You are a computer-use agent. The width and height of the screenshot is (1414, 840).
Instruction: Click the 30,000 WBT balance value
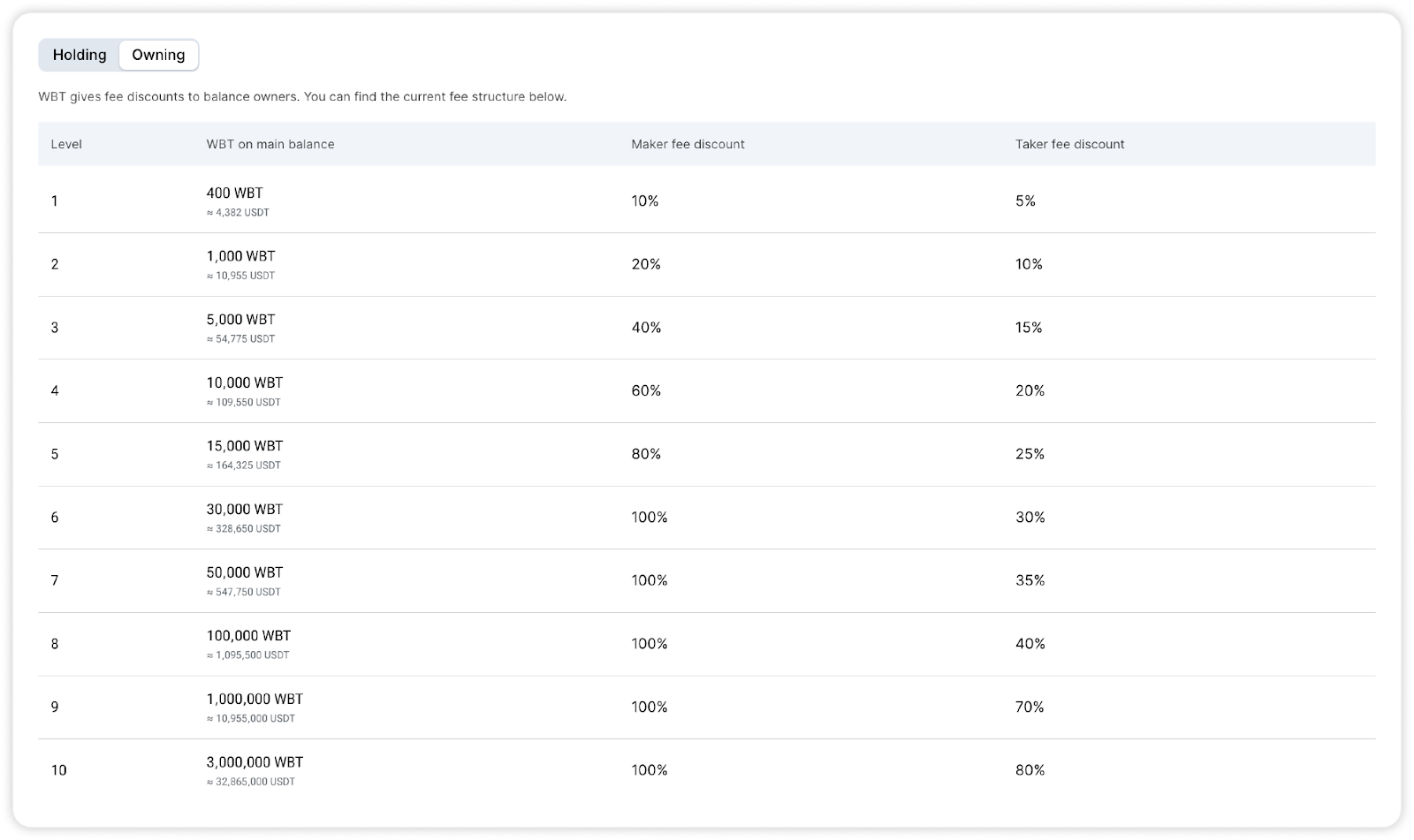pyautogui.click(x=245, y=510)
